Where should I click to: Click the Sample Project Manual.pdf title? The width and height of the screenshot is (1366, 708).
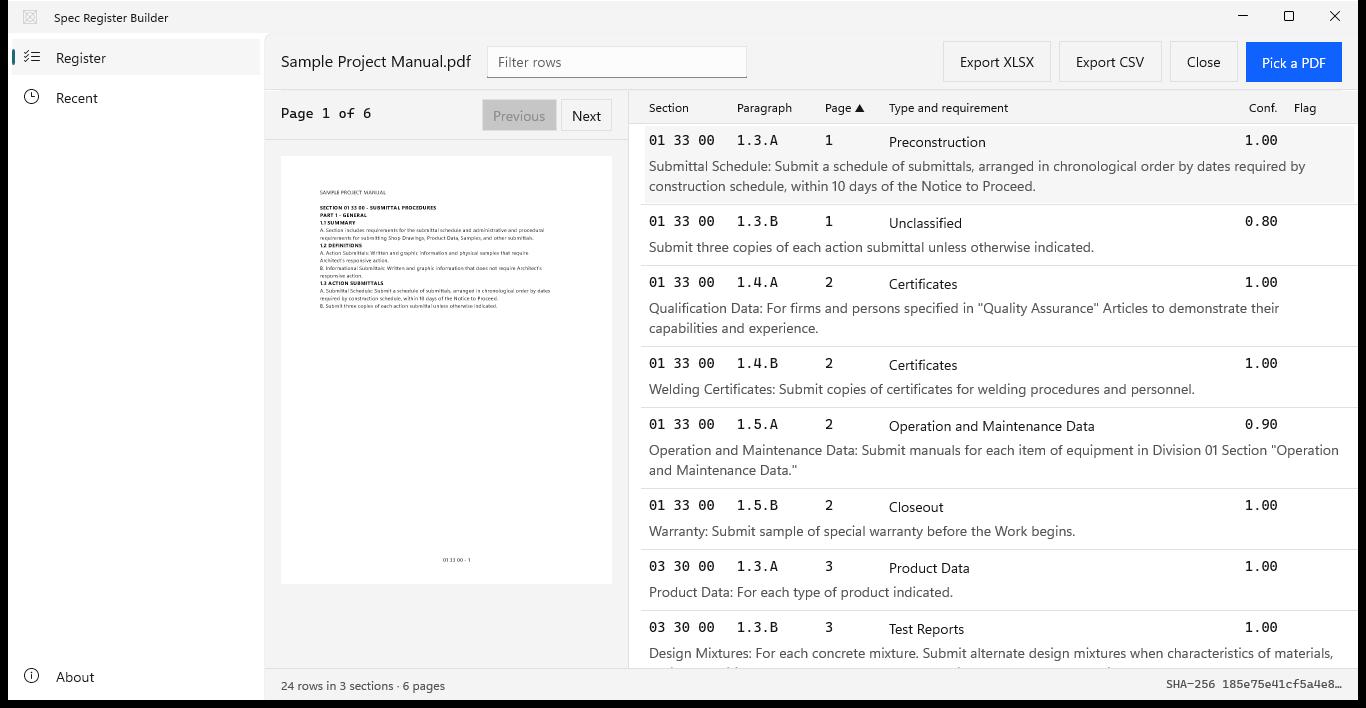point(376,61)
